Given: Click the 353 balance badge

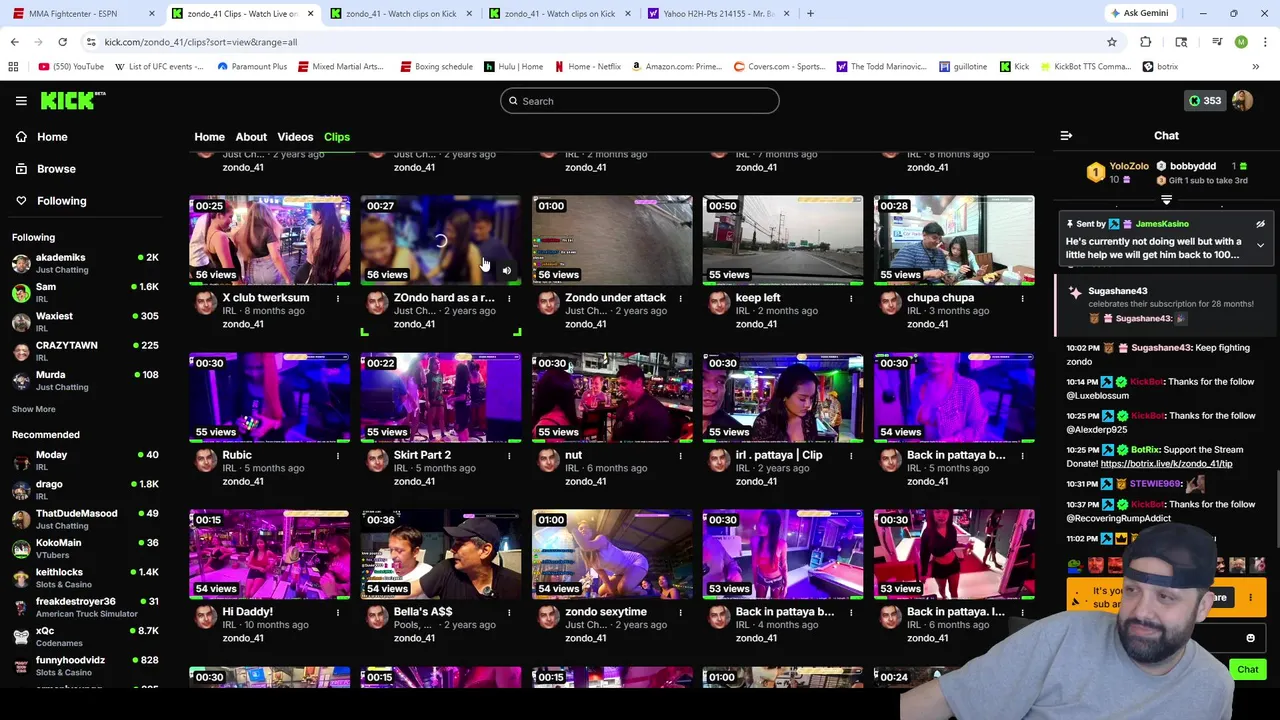Looking at the screenshot, I should click(x=1204, y=101).
